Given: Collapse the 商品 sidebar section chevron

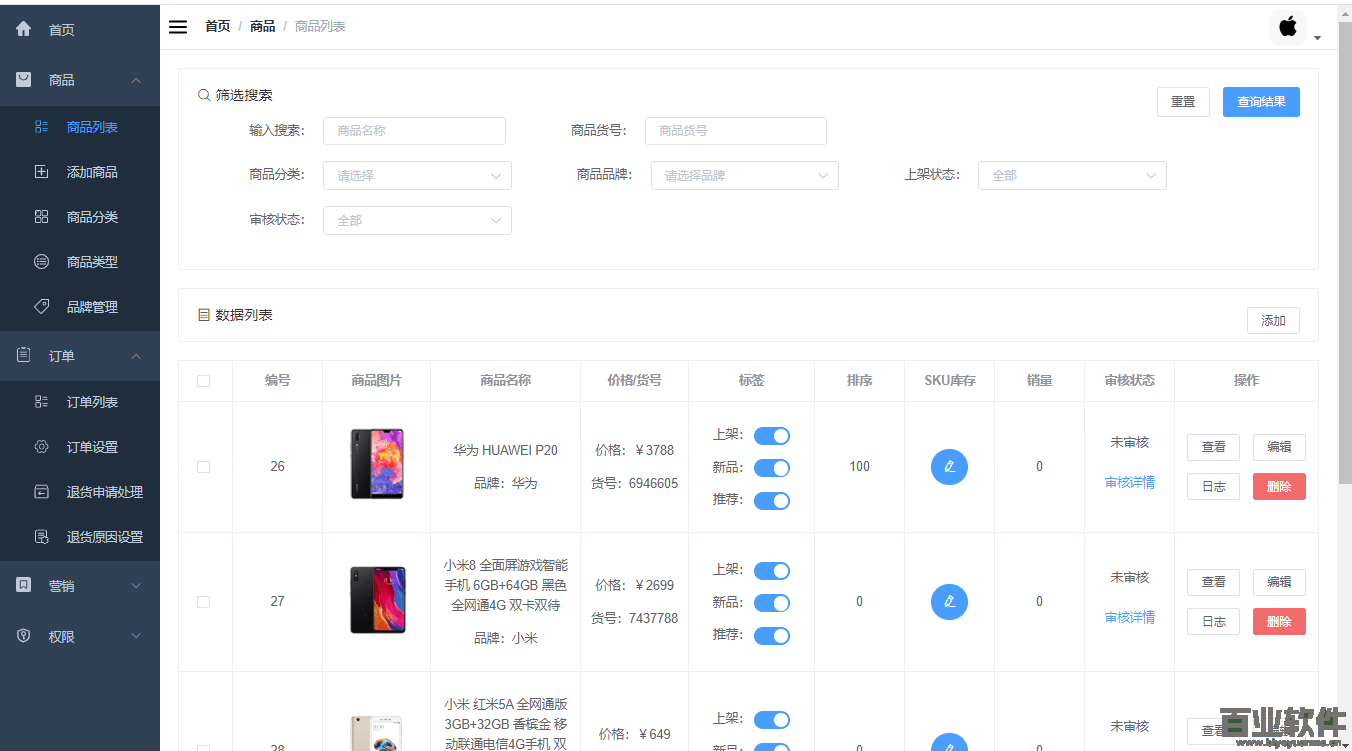Looking at the screenshot, I should click(x=136, y=80).
